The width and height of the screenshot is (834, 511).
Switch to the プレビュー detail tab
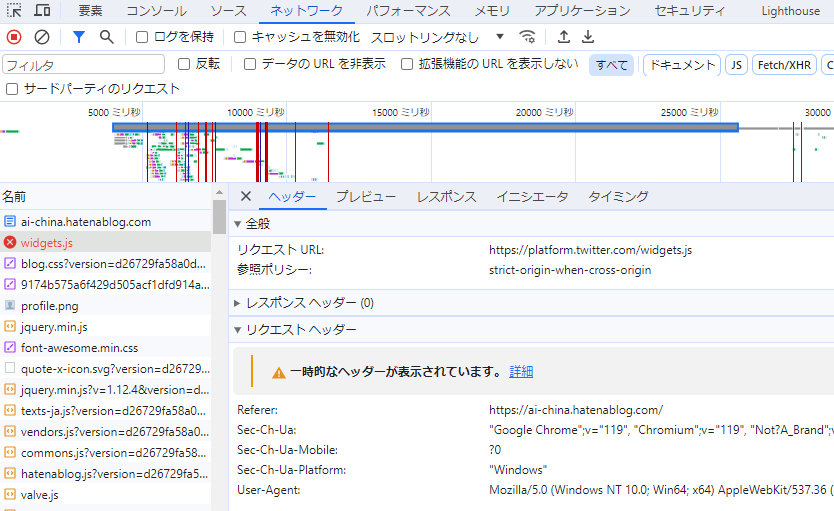tap(366, 197)
